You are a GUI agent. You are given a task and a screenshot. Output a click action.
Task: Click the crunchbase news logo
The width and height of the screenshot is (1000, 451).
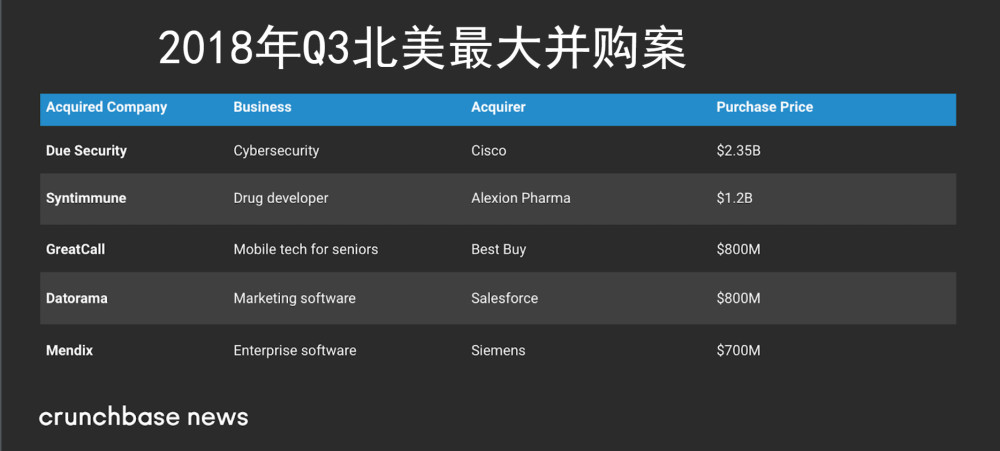[143, 416]
